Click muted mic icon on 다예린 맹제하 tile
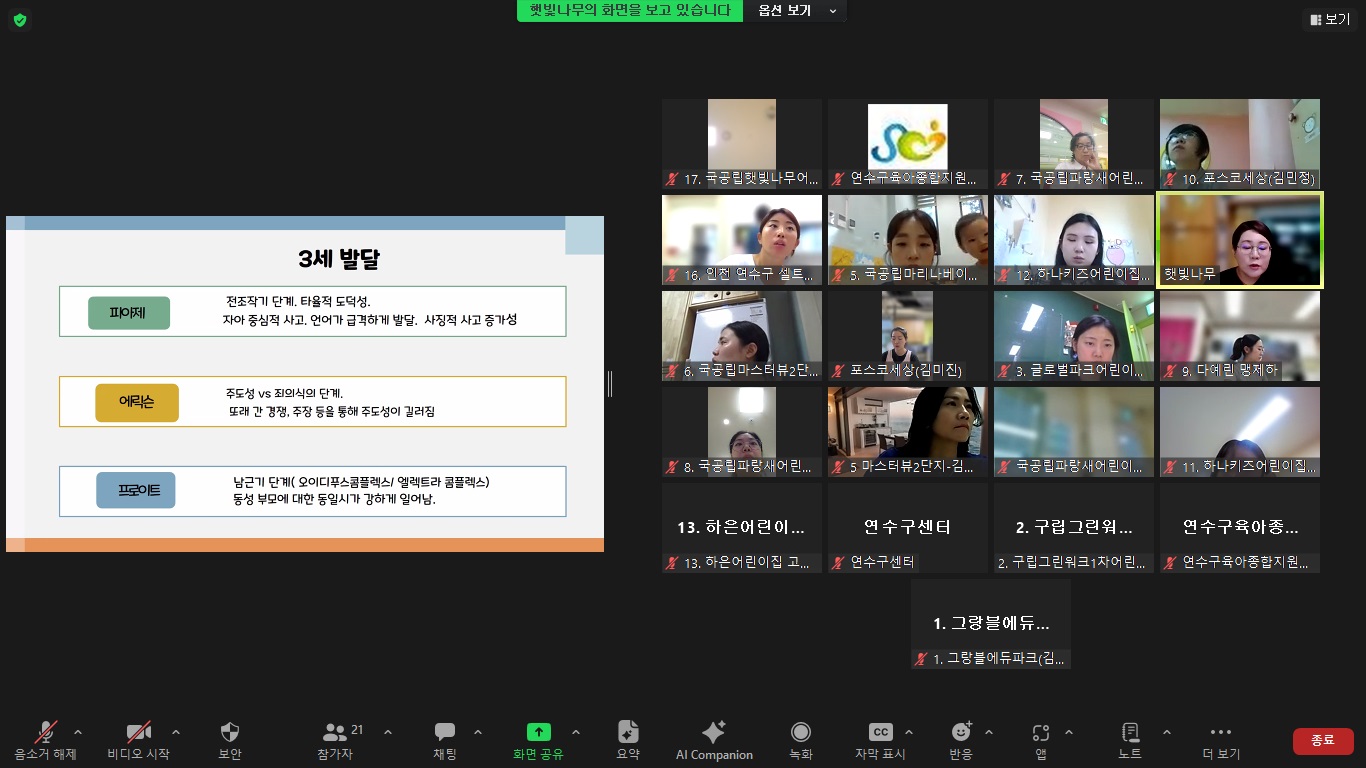This screenshot has height=768, width=1366. click(1170, 372)
